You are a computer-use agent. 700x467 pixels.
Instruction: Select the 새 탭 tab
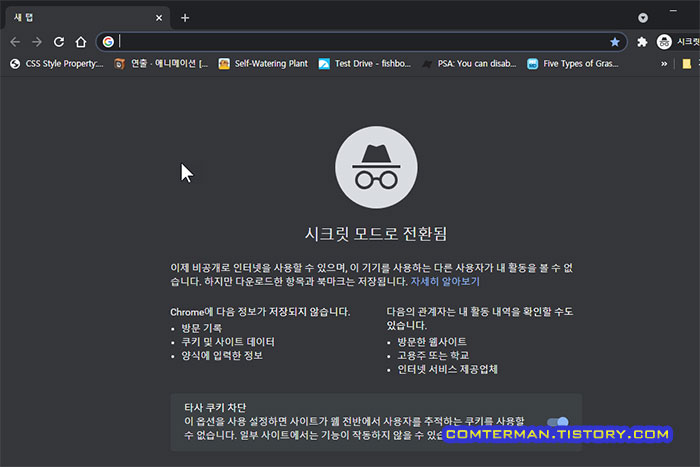87,18
